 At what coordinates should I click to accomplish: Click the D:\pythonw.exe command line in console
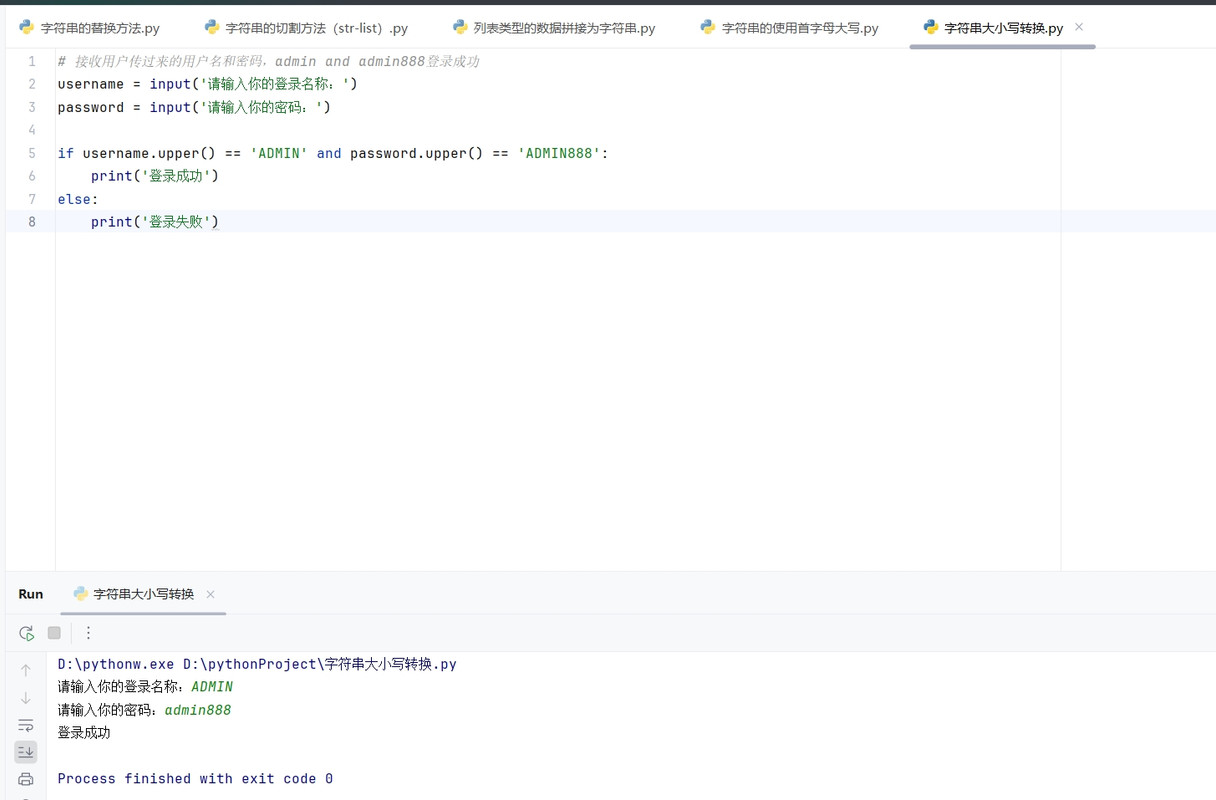click(257, 664)
